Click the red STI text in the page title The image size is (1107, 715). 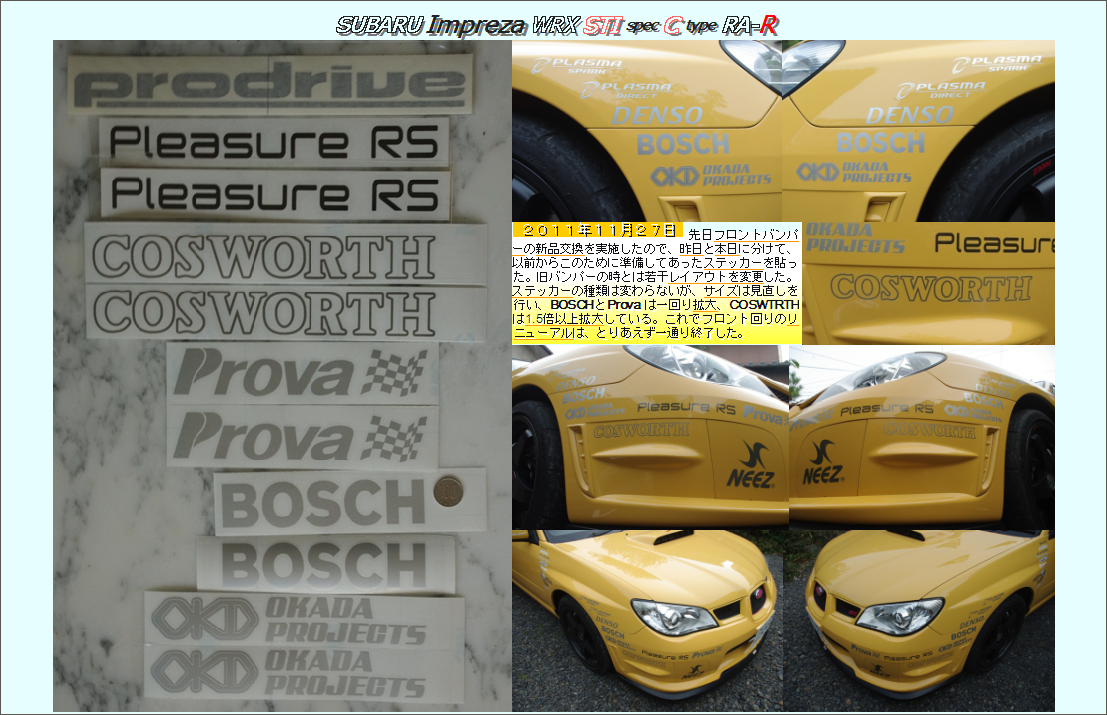click(602, 25)
